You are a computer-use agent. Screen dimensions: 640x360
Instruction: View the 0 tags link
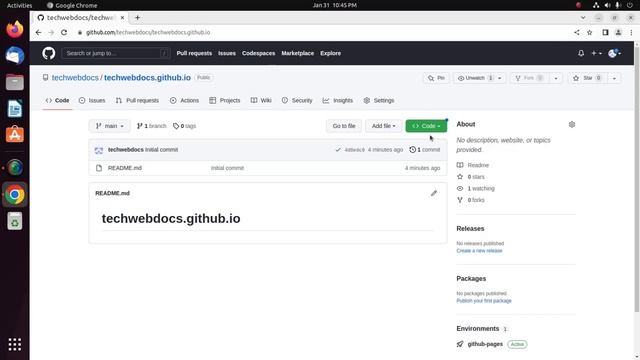184,126
